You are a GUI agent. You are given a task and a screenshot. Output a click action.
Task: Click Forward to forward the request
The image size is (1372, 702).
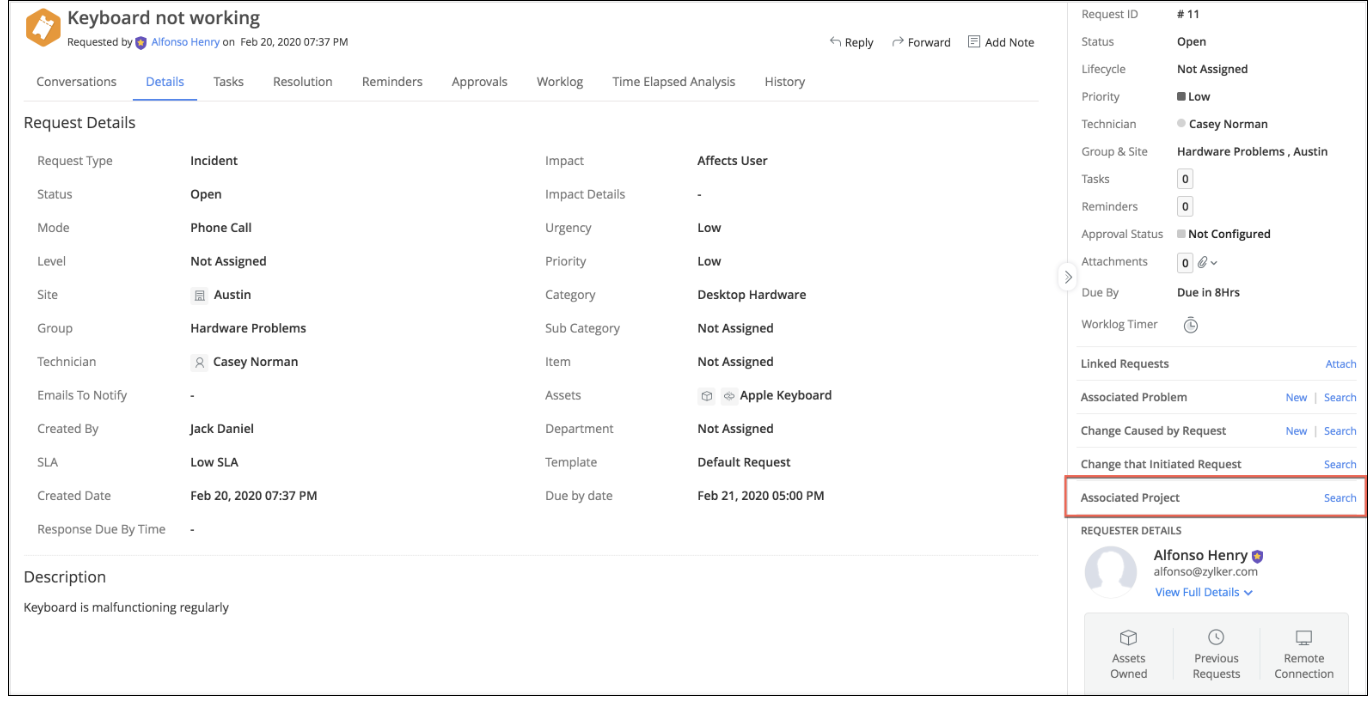920,43
